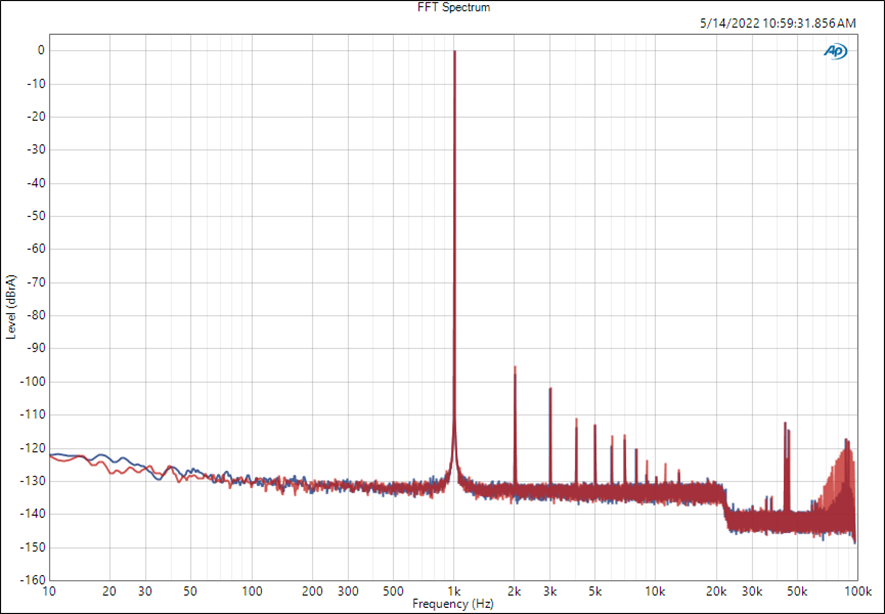The width and height of the screenshot is (885, 614).
Task: Click the frequency axis tick label "100"
Action: point(252,591)
